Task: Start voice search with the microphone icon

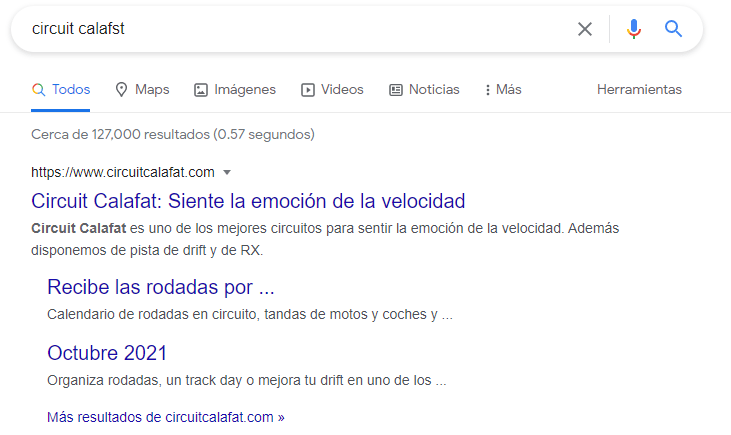Action: 634,29
